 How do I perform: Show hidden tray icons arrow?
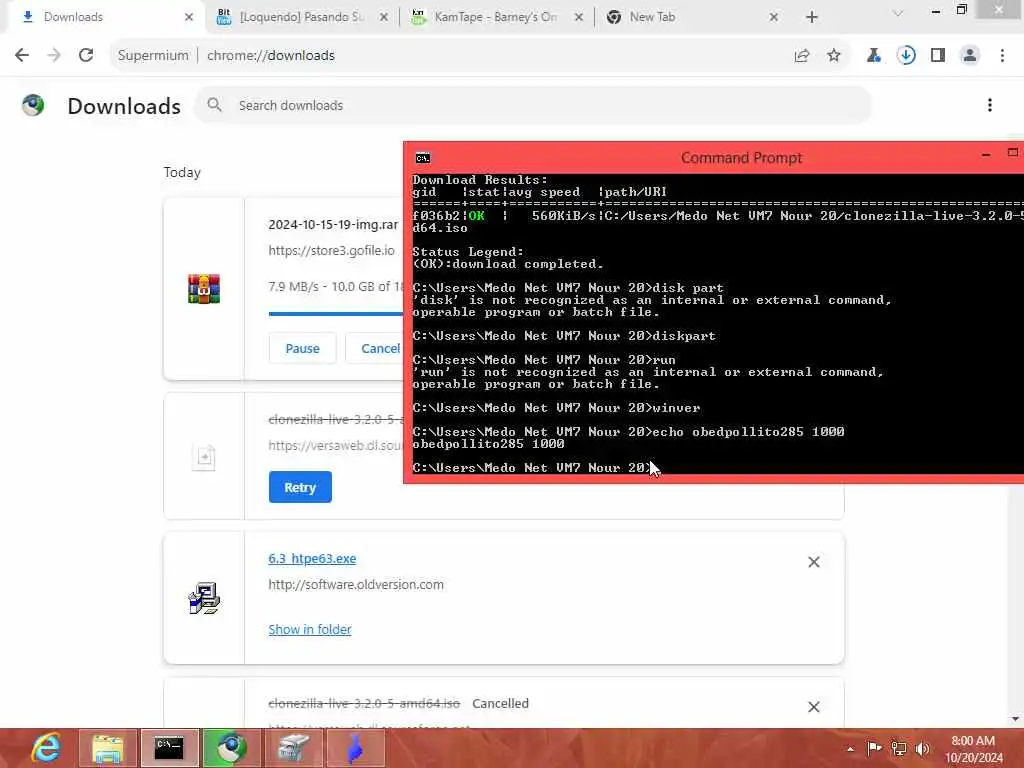click(x=850, y=748)
